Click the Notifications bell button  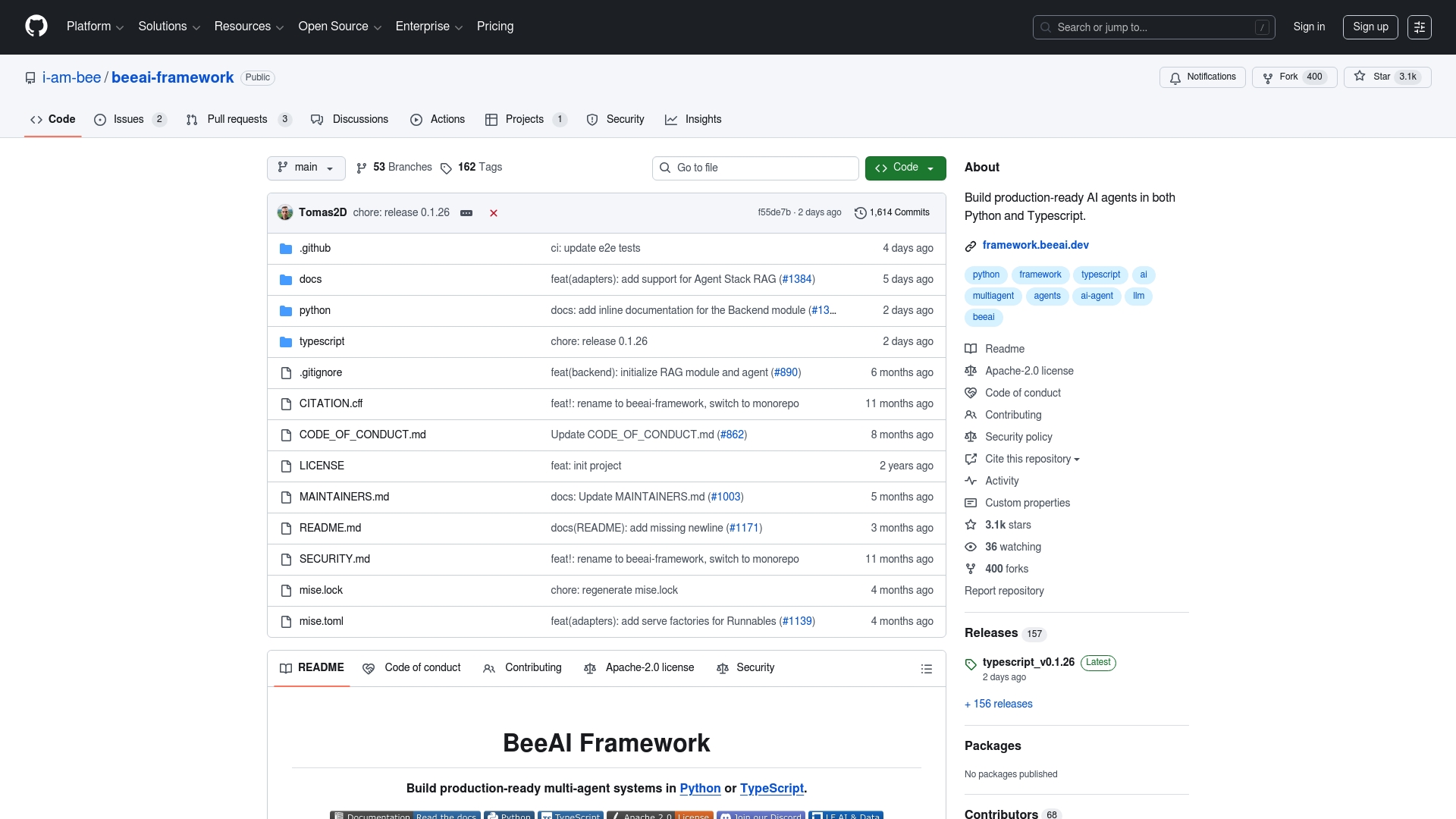(1202, 77)
